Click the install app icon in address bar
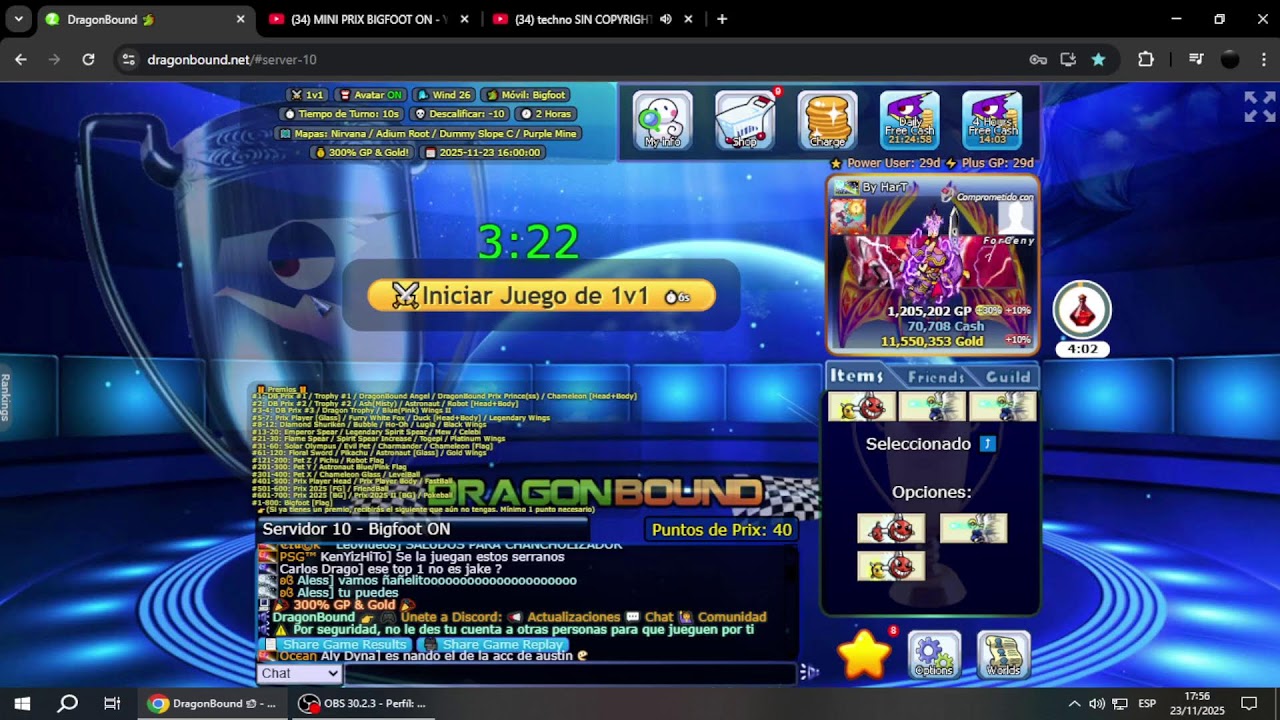 click(1068, 60)
